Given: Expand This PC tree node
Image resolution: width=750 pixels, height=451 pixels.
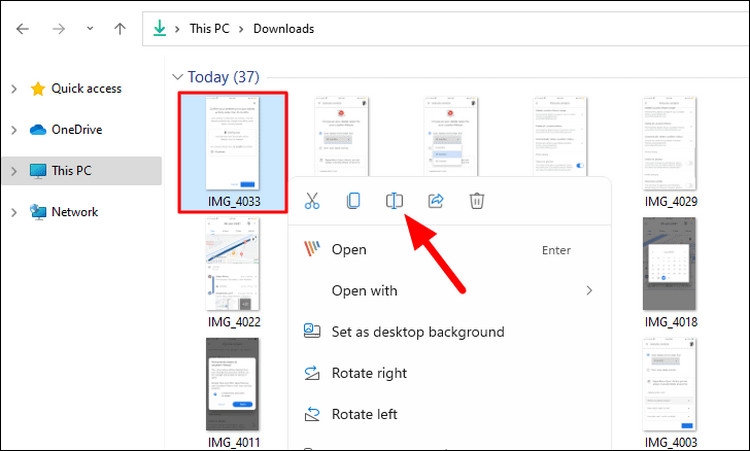Looking at the screenshot, I should (x=14, y=171).
